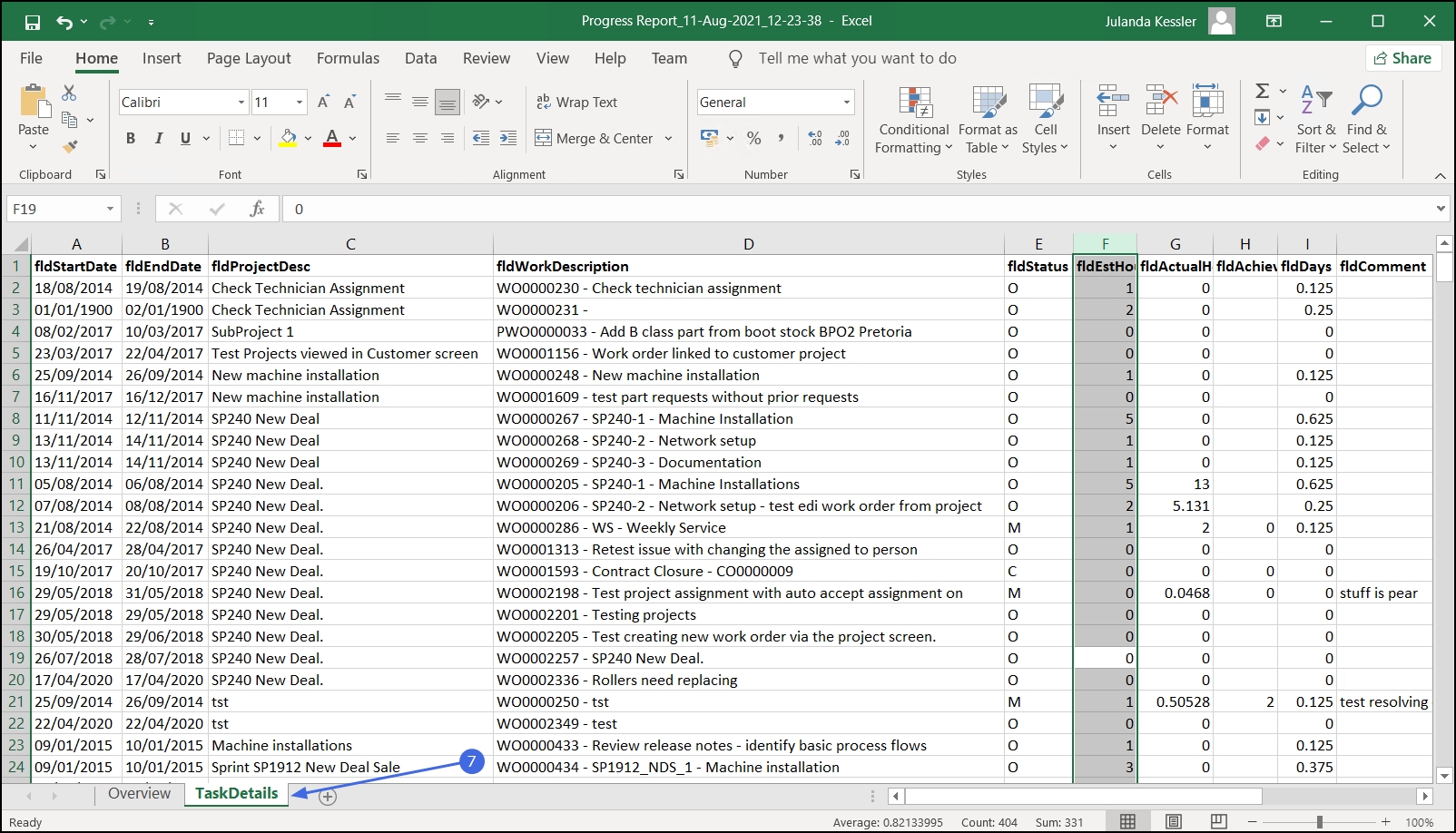Expand the General number format dropdown
Image resolution: width=1456 pixels, height=833 pixels.
pos(846,103)
